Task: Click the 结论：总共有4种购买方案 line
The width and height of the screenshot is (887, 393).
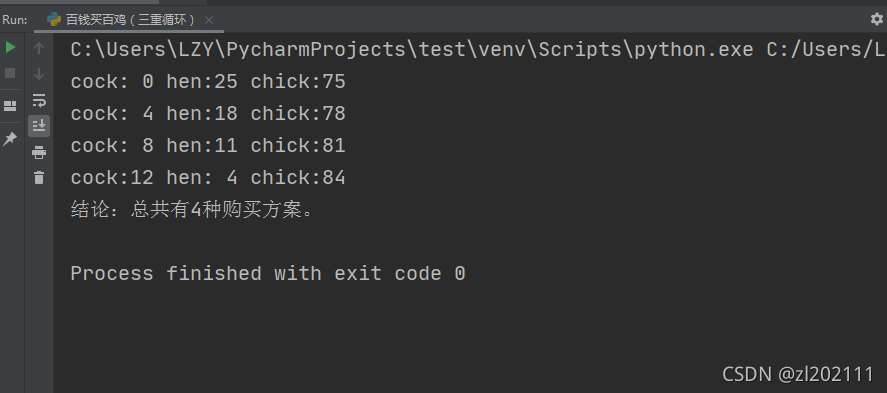Action: [192, 210]
